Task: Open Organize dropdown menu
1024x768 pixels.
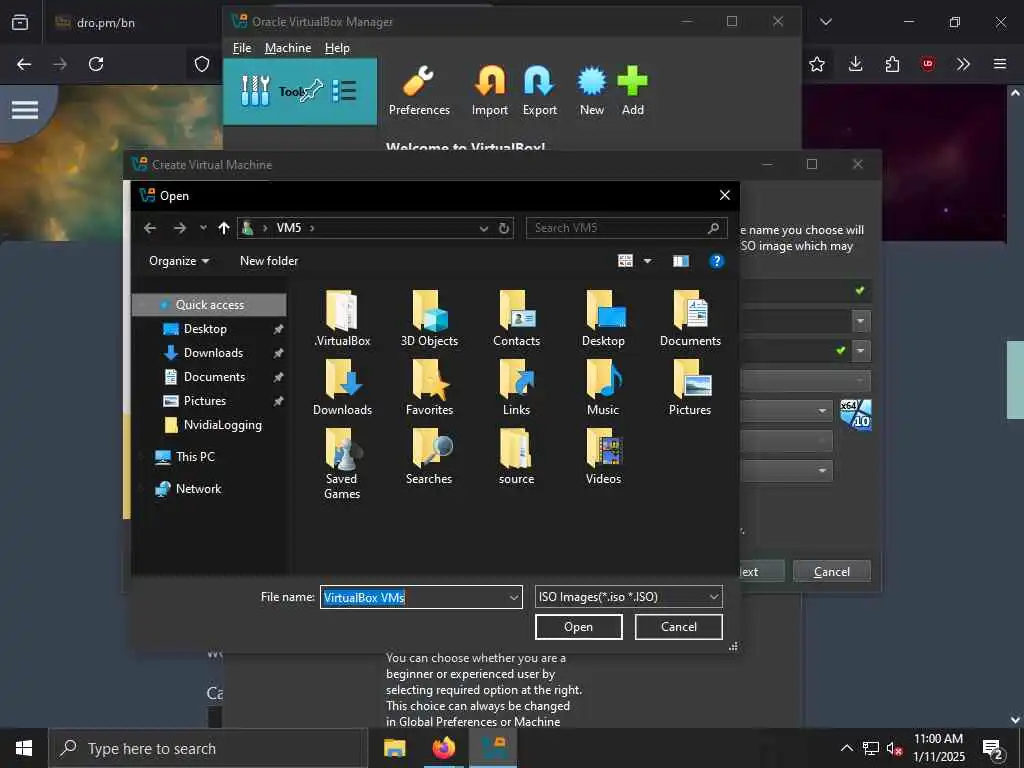Action: click(x=179, y=261)
